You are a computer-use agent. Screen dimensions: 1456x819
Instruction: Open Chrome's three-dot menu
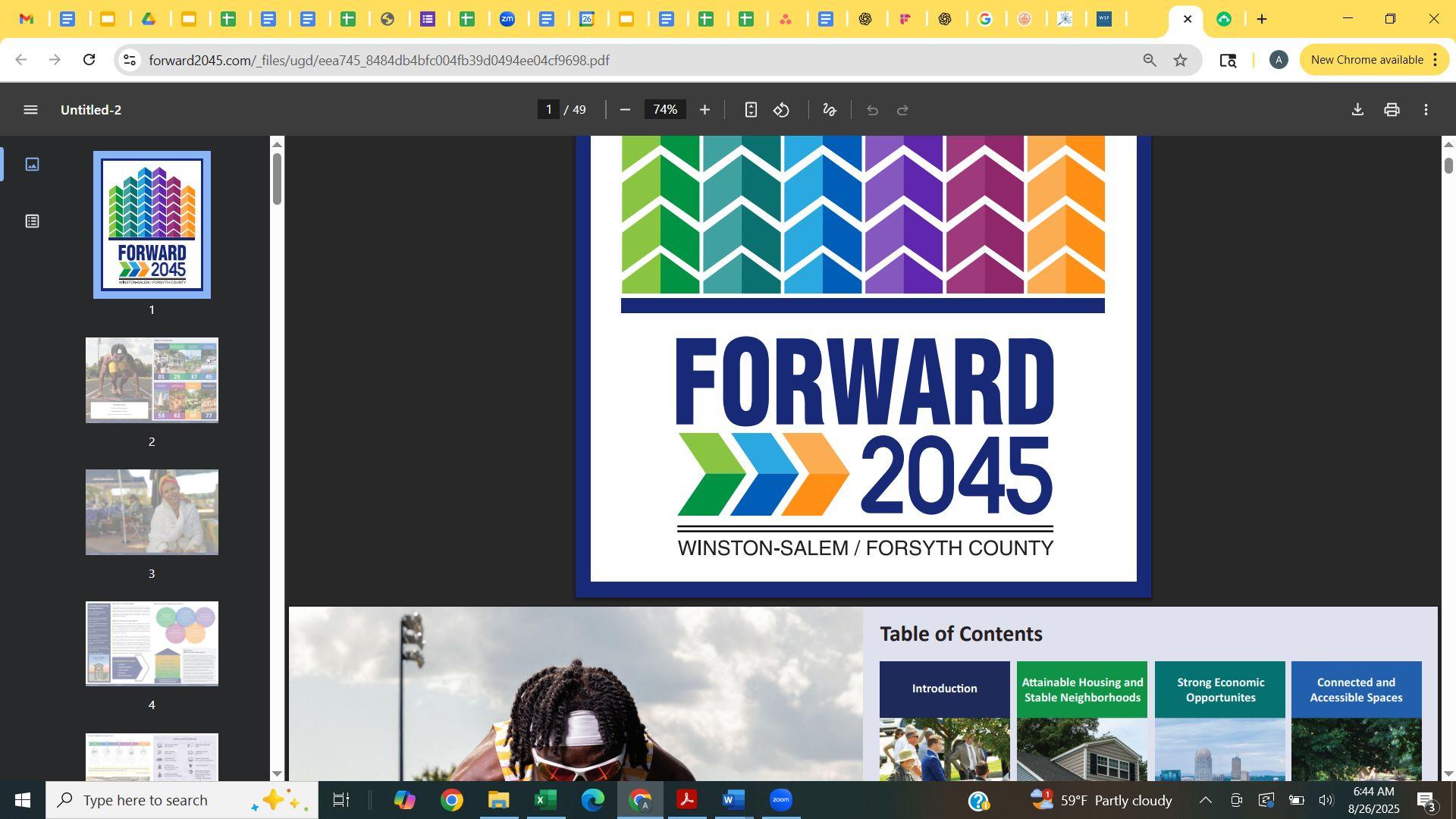point(1436,60)
